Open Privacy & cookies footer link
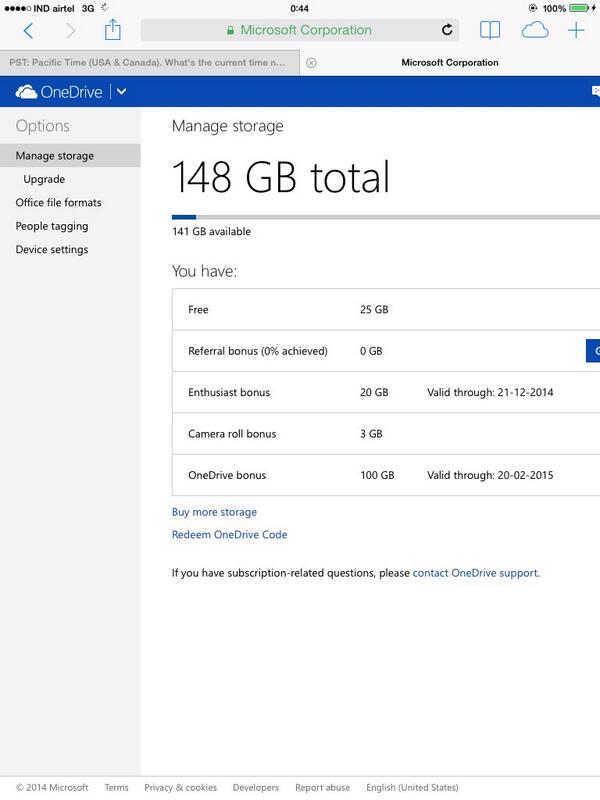 point(181,787)
